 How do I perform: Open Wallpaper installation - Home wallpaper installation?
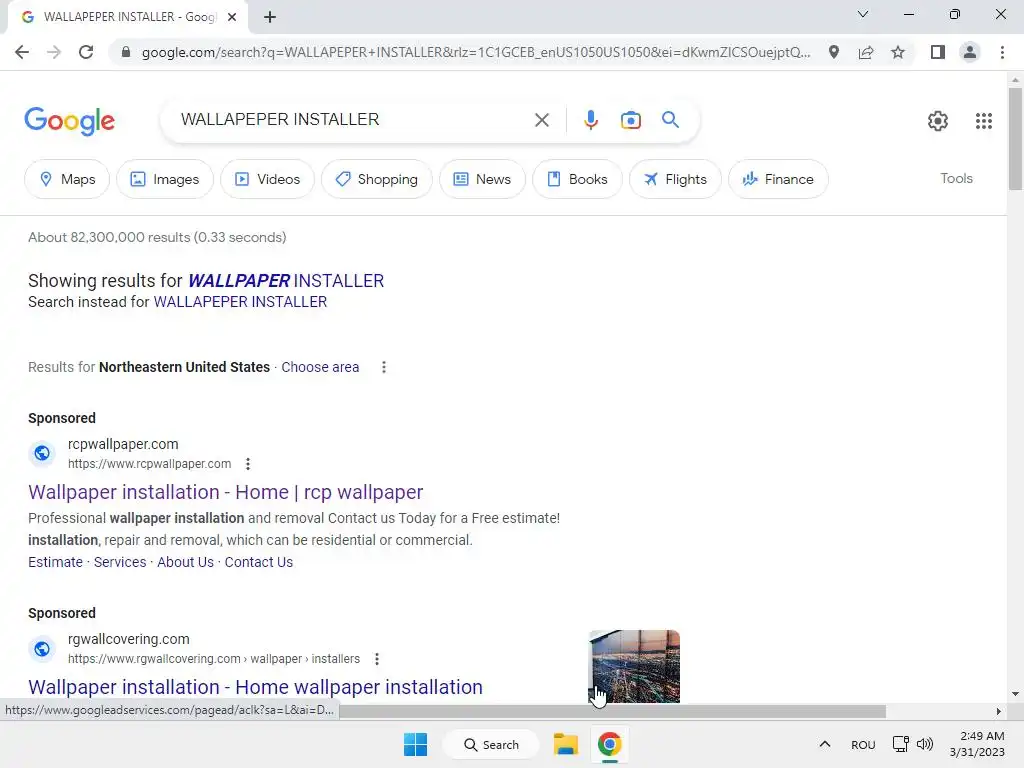255,687
